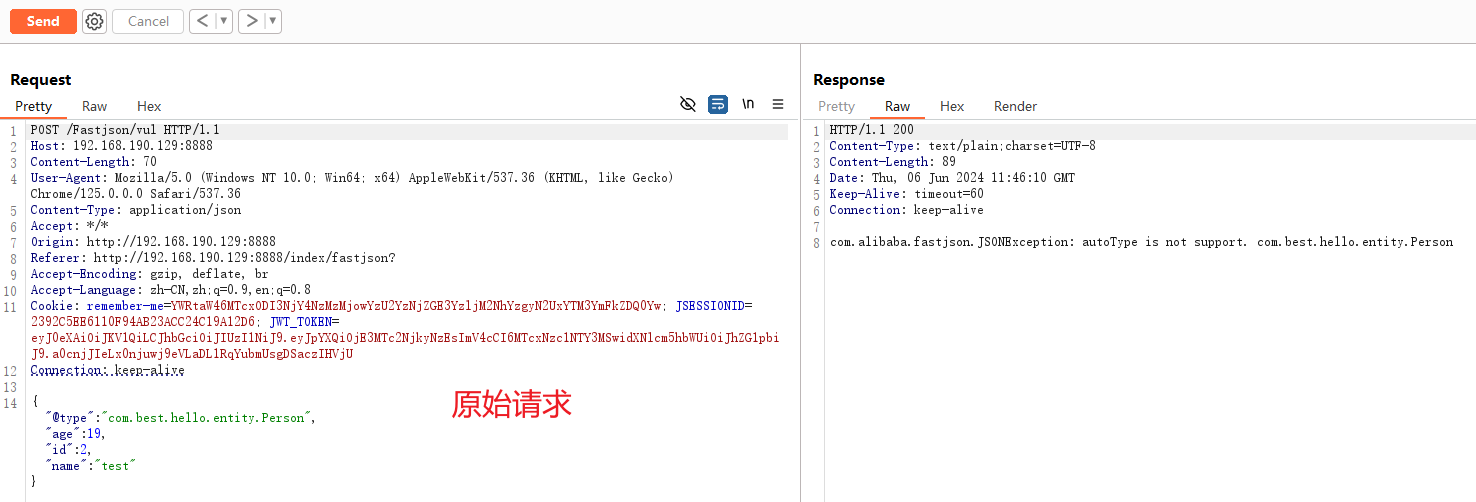
Task: Click the orange Send button
Action: pyautogui.click(x=43, y=21)
